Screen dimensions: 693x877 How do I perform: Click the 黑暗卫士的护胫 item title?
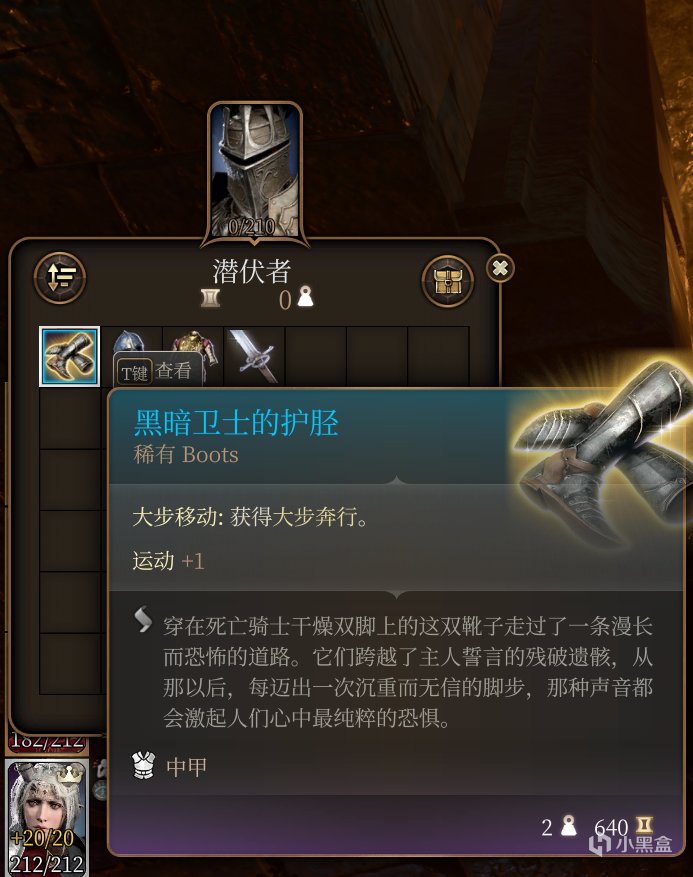pos(236,422)
